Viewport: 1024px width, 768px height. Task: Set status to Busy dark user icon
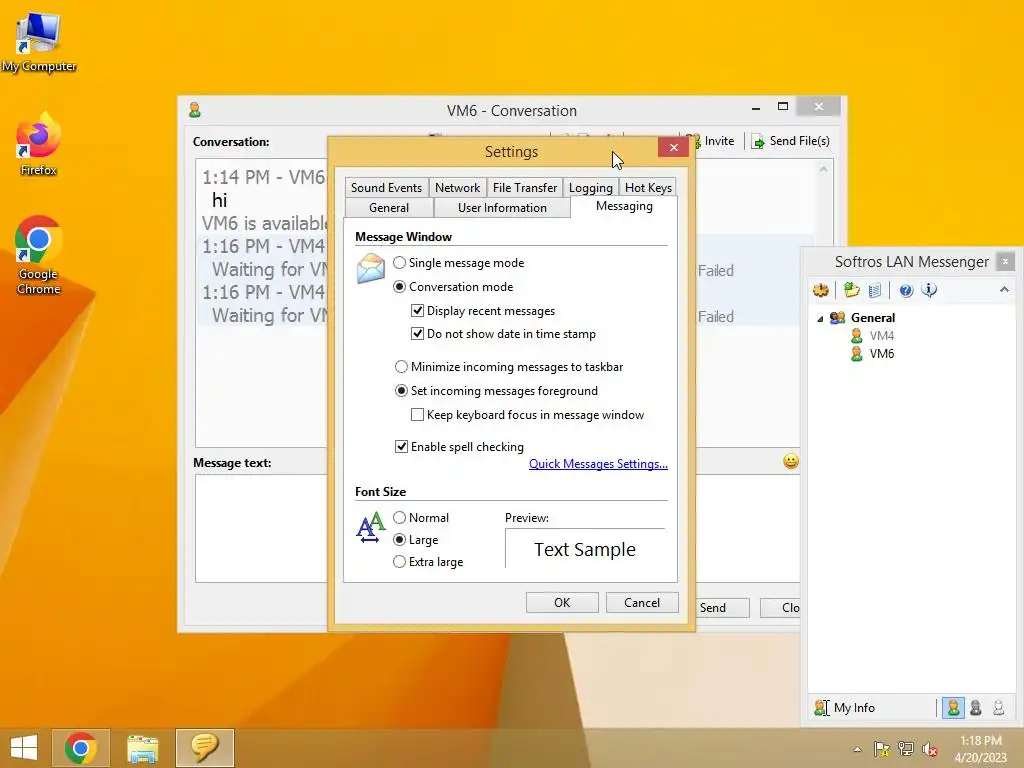pyautogui.click(x=976, y=708)
